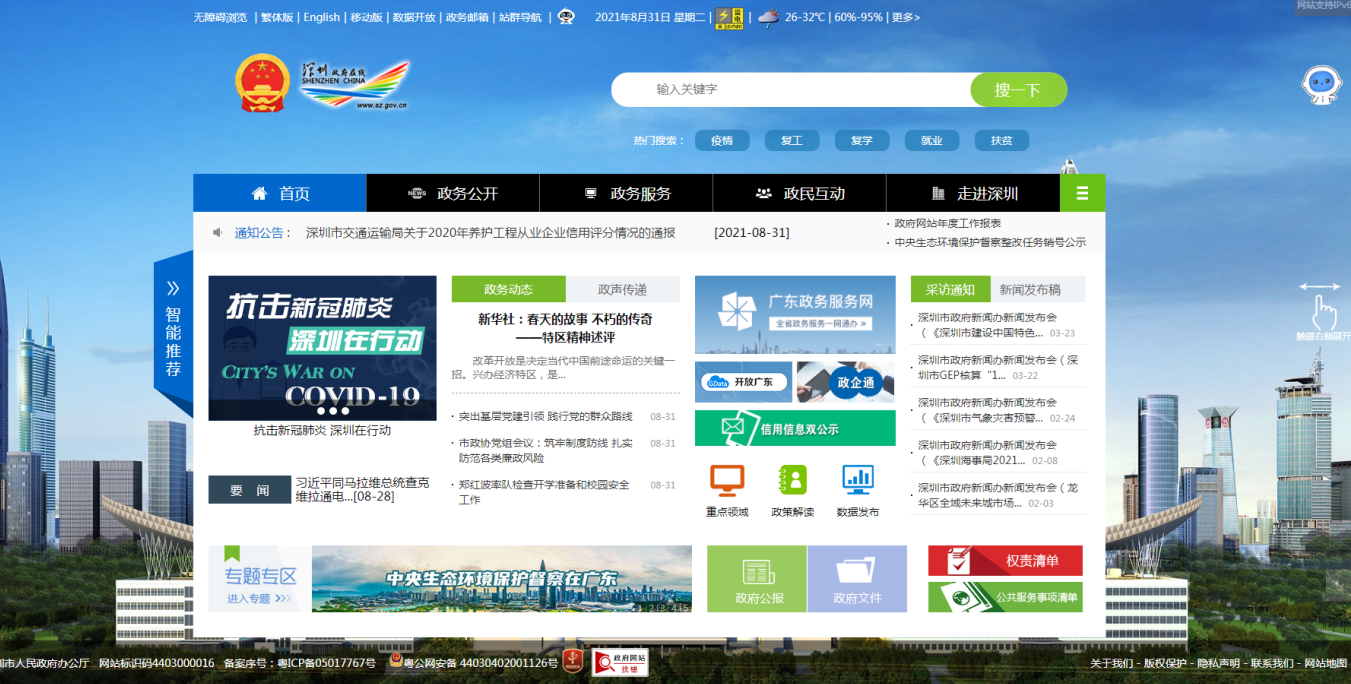Click the COVID-19 banner carousel dots
1351x684 pixels.
333,411
